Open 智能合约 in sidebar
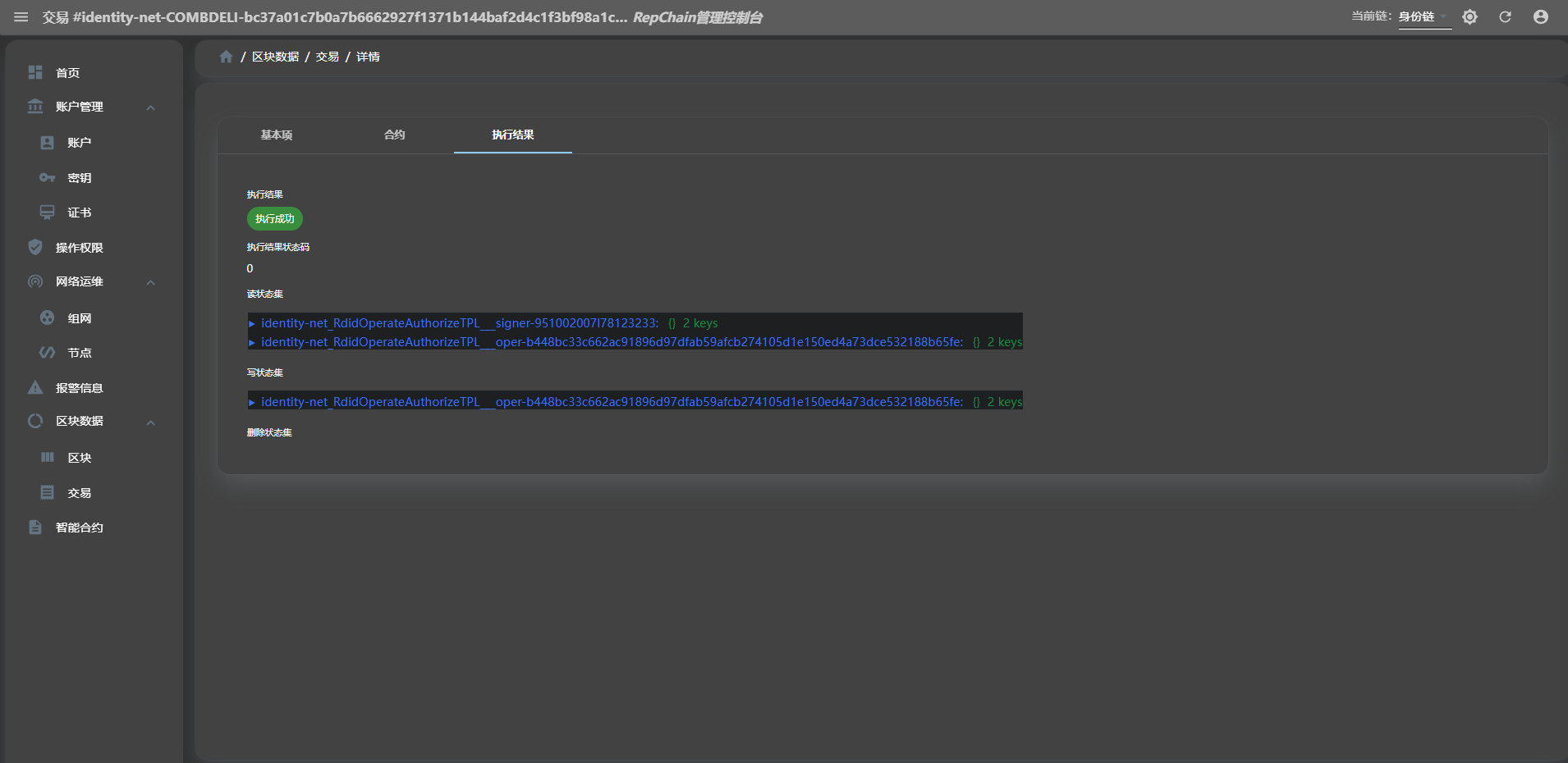Viewport: 1568px width, 763px height. [x=80, y=528]
